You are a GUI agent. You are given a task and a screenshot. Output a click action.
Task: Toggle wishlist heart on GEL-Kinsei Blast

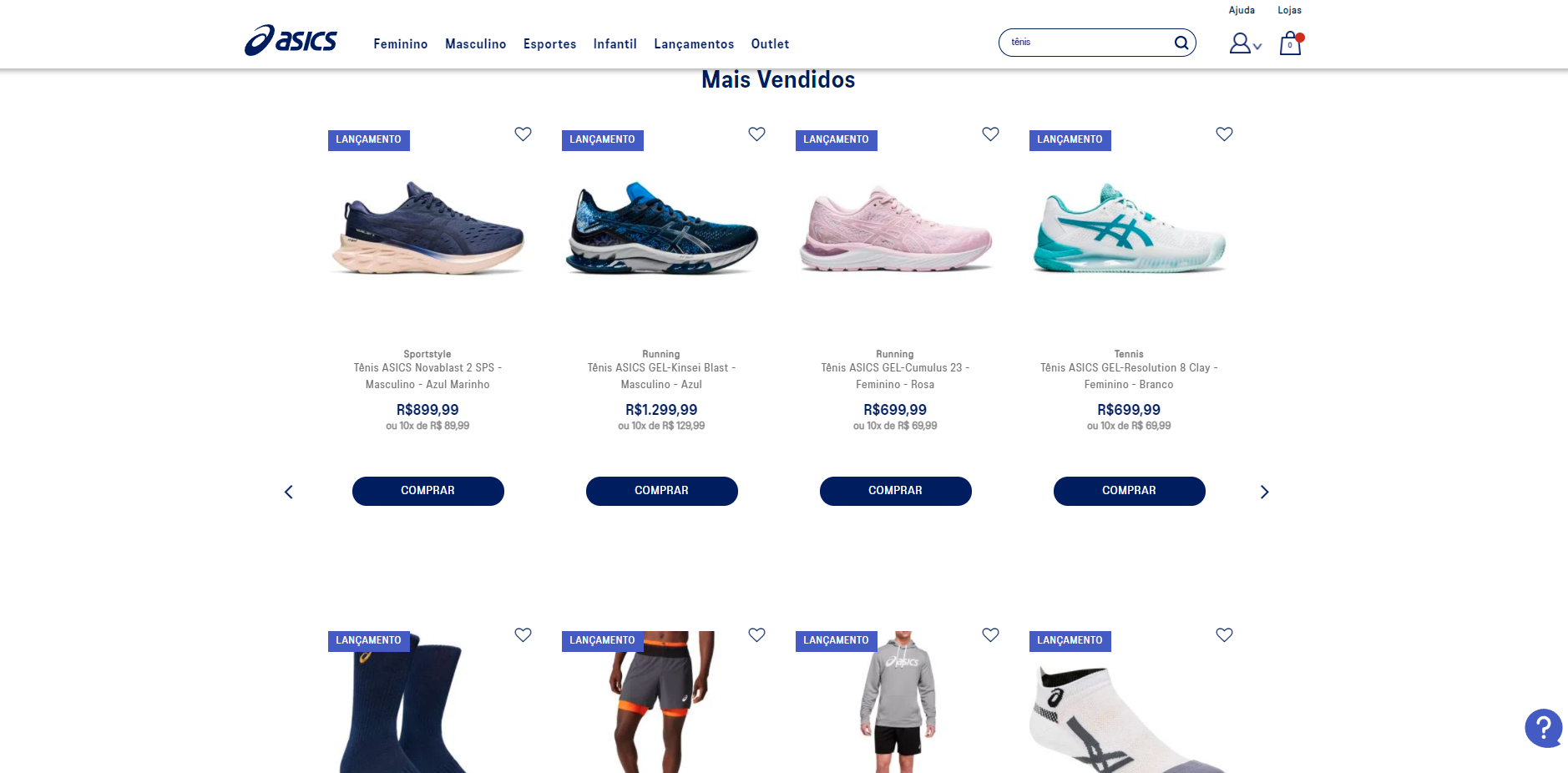(756, 134)
